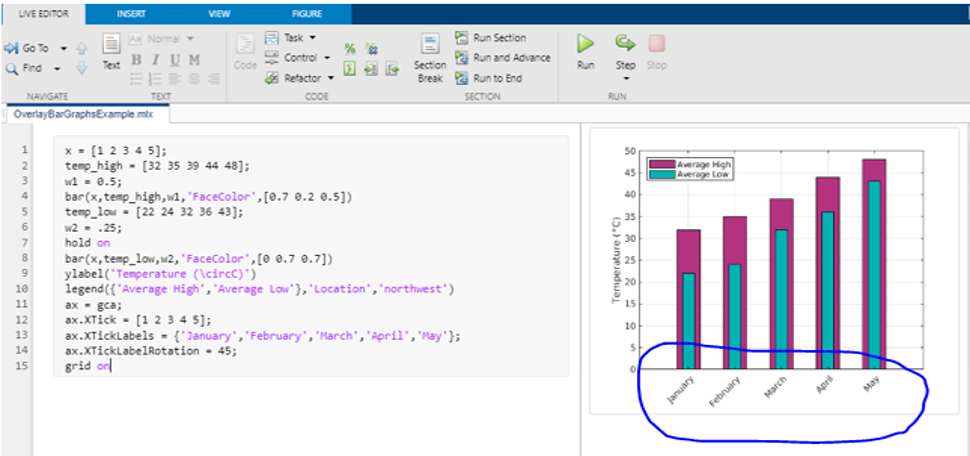
Task: Insert a Text section
Action: click(x=111, y=52)
